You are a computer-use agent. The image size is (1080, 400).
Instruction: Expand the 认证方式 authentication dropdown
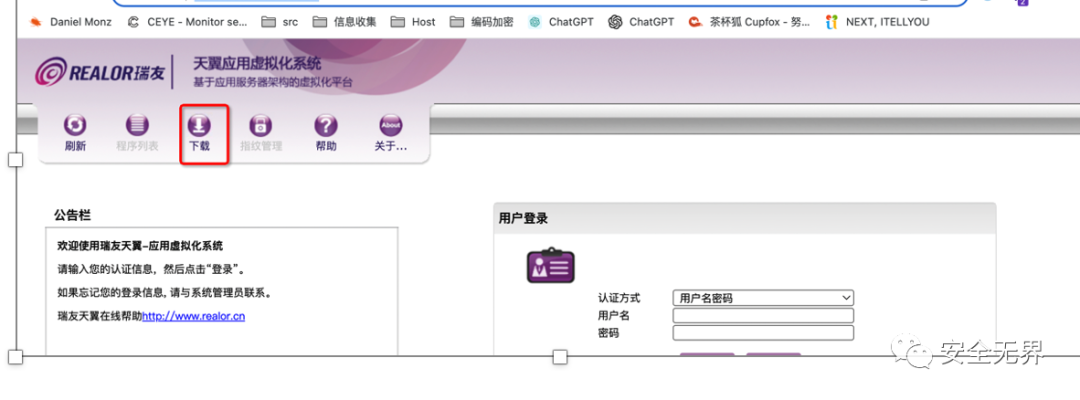coord(763,298)
